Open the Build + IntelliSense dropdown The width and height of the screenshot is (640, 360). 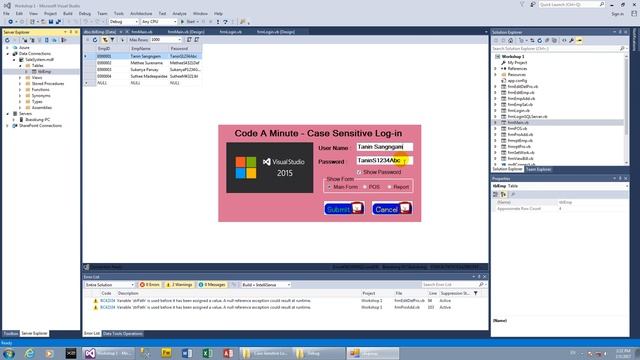coord(266,284)
